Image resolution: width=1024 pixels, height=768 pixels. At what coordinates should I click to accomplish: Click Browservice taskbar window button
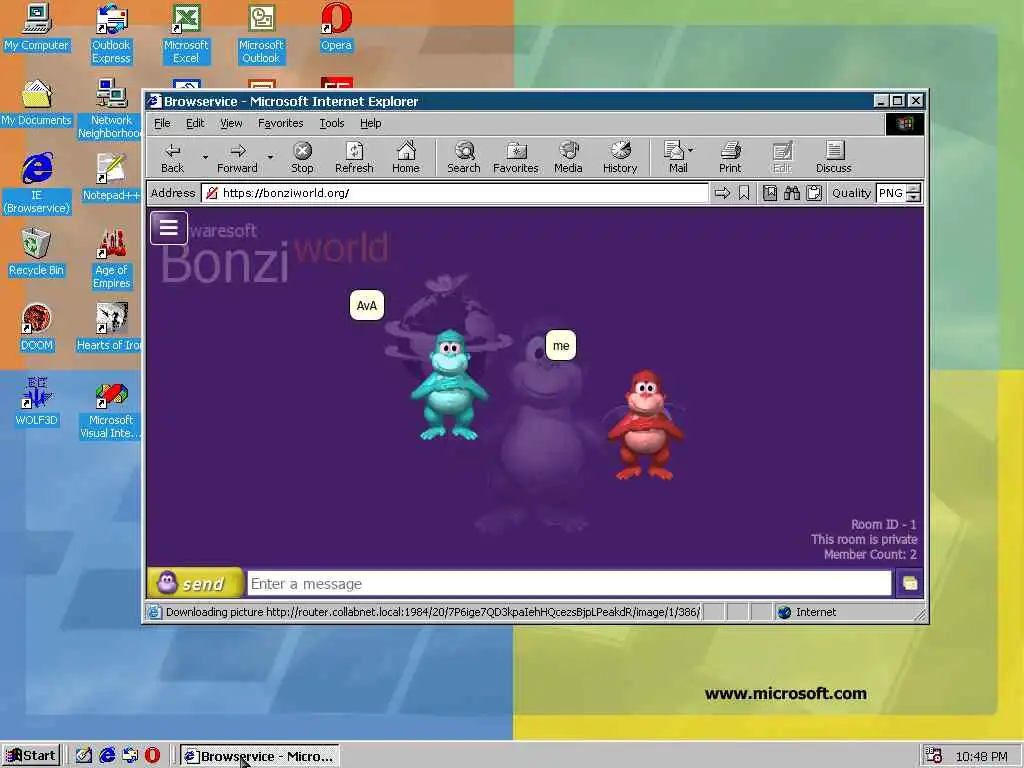tap(260, 756)
